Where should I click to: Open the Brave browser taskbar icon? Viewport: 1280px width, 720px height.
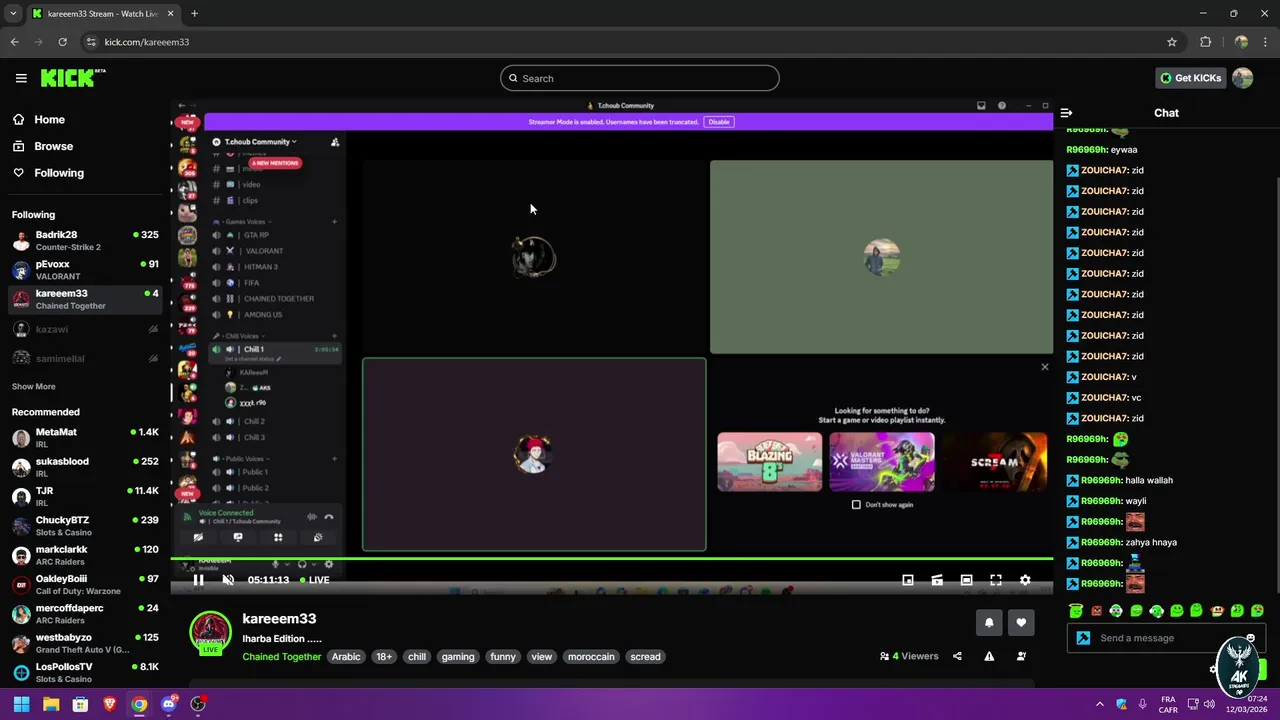110,704
